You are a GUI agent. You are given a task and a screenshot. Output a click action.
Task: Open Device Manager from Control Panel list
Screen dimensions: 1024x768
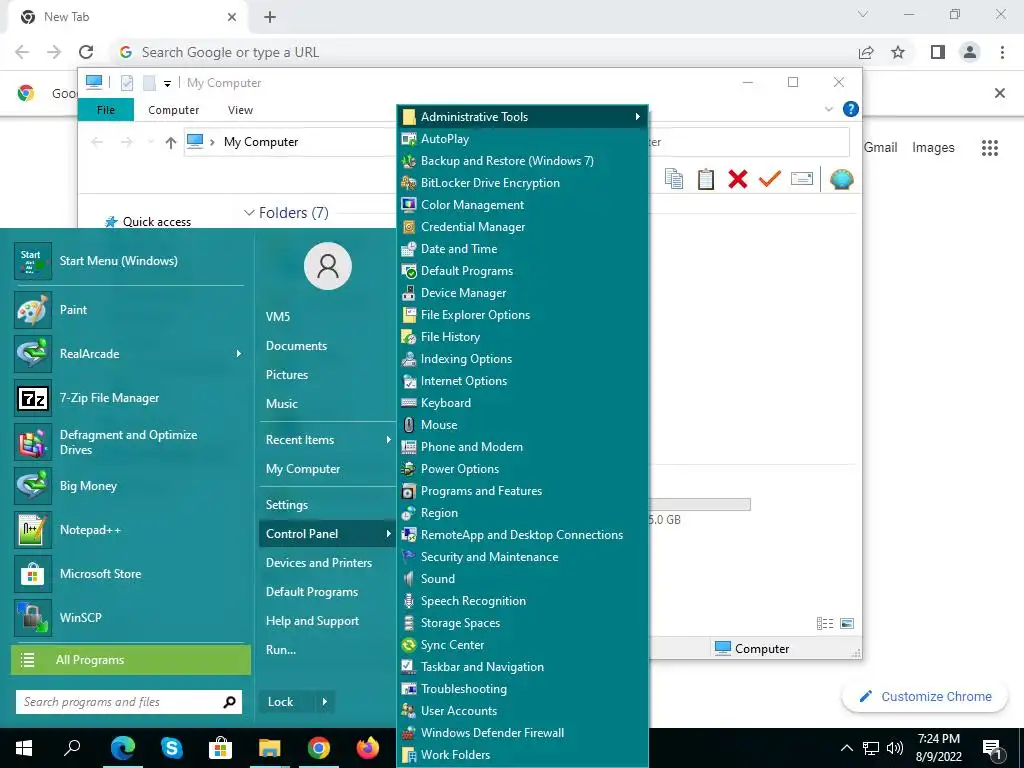(x=522, y=293)
